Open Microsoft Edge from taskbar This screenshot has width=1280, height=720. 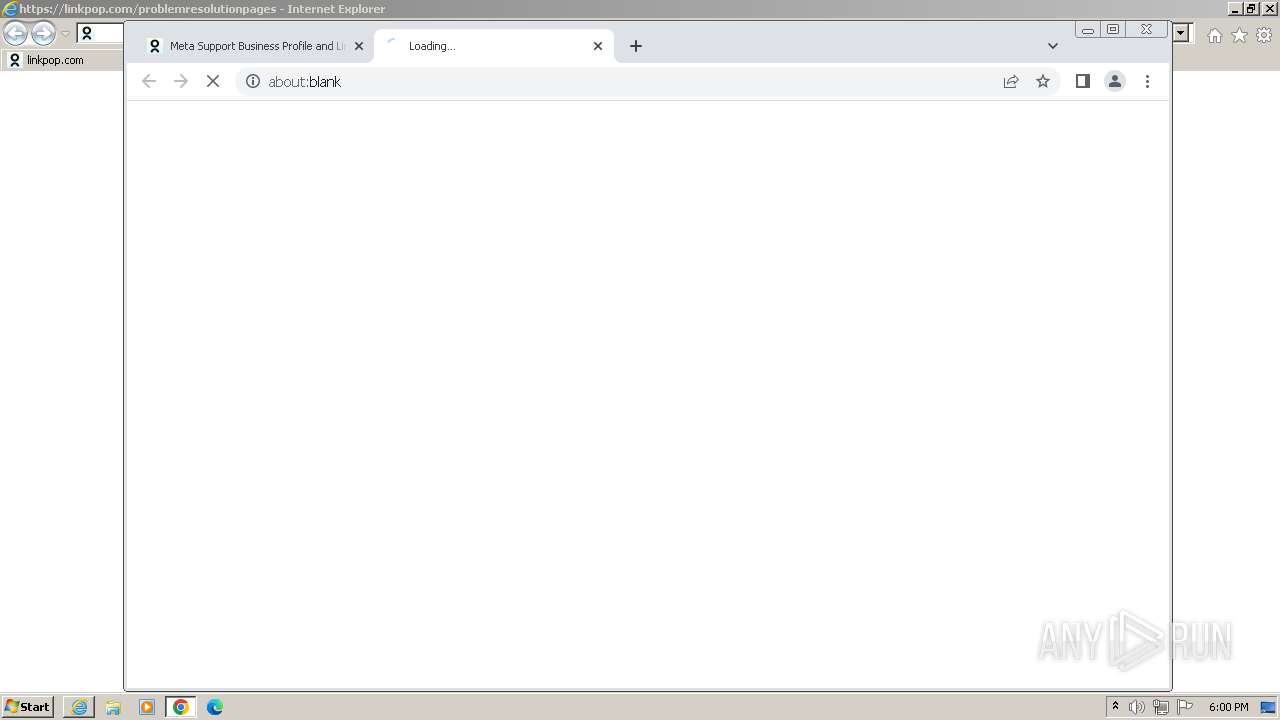point(215,707)
